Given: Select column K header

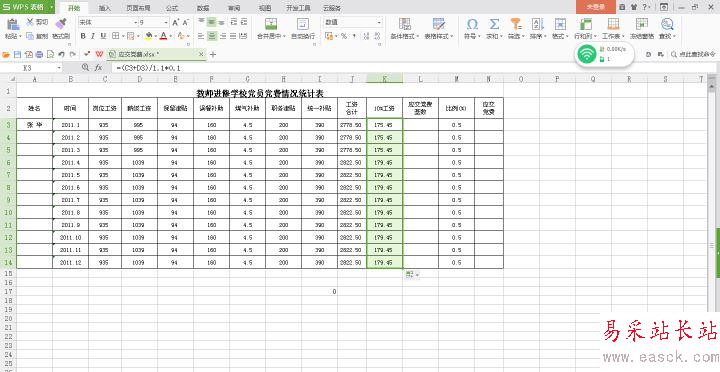Looking at the screenshot, I should [x=384, y=79].
